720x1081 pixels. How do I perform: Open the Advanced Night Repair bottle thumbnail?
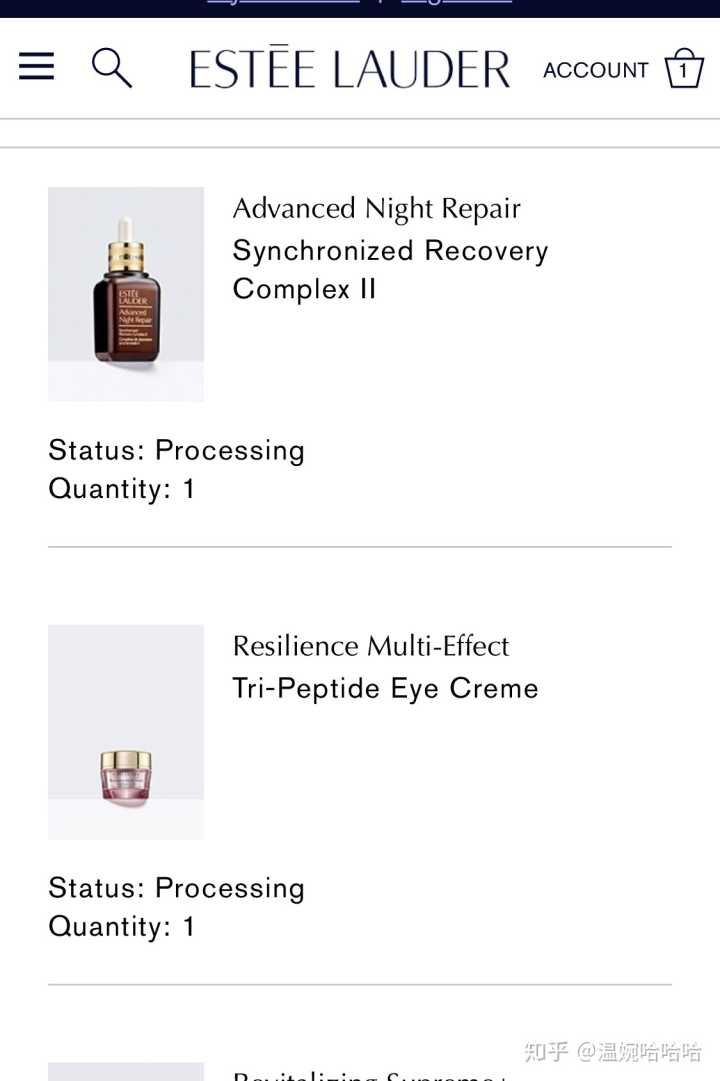126,294
